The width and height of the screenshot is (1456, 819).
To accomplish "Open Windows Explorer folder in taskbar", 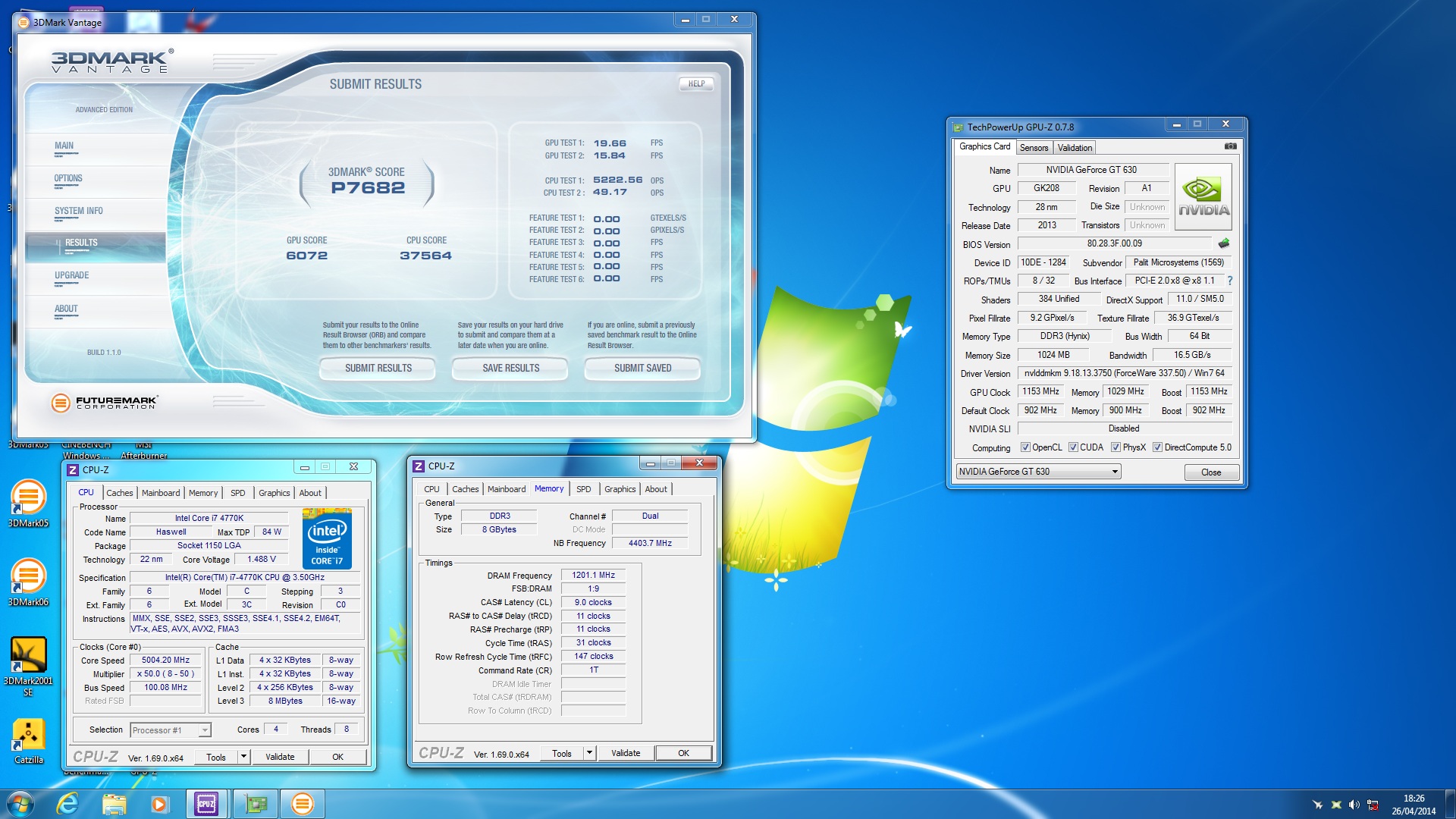I will click(114, 804).
